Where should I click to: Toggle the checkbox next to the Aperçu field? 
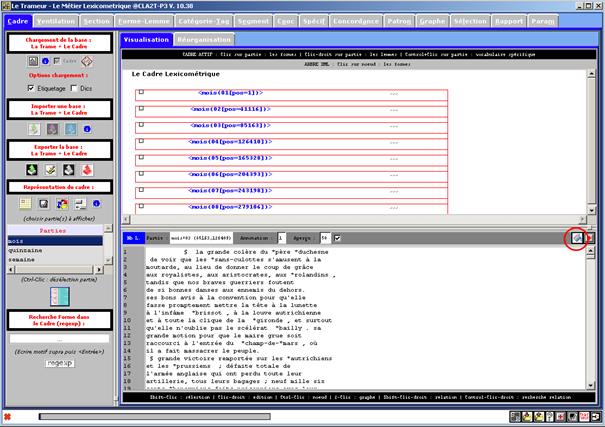pos(337,238)
